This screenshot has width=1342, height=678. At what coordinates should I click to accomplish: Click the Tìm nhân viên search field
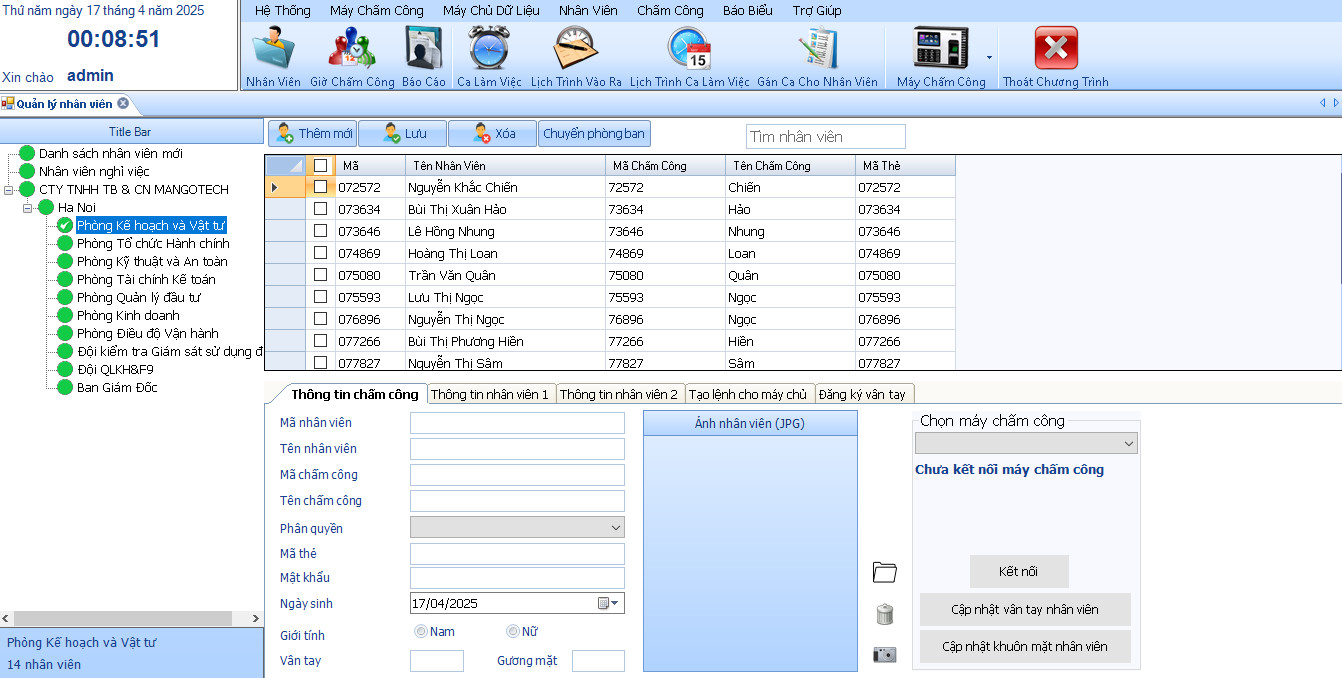coord(825,137)
